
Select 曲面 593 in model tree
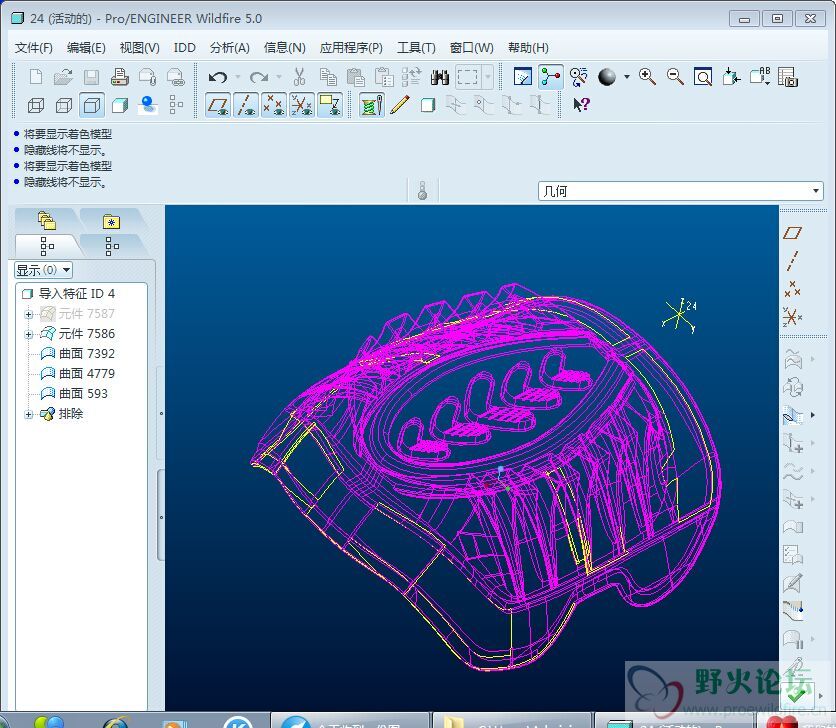point(83,394)
